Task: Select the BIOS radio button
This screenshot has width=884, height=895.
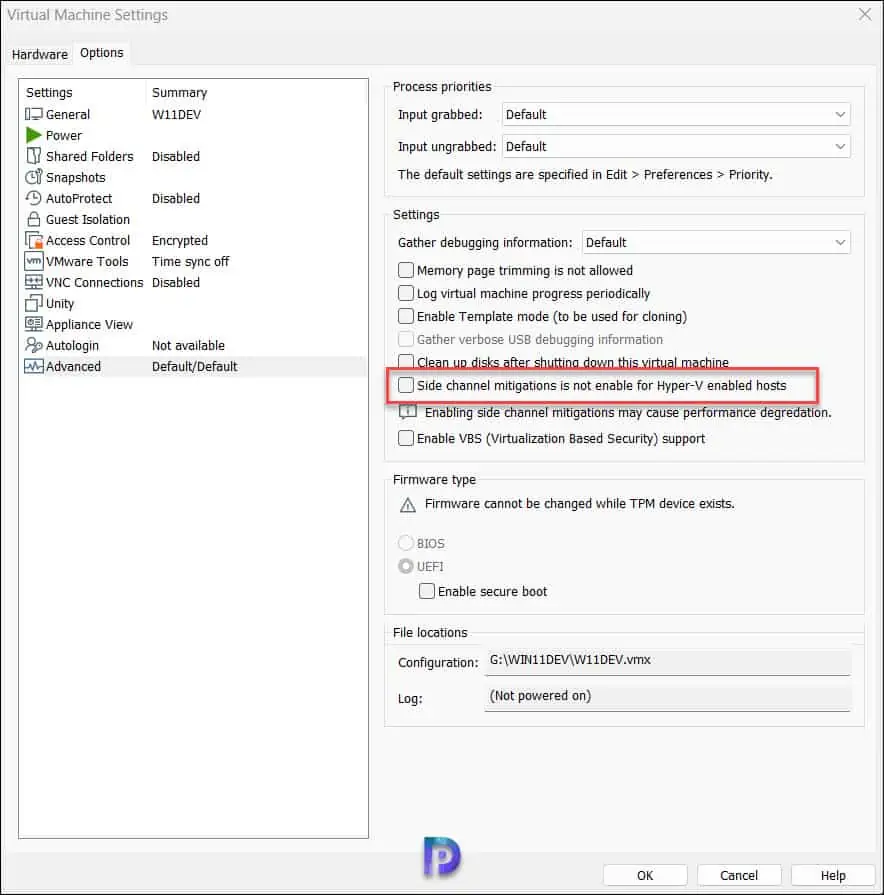Action: coord(406,543)
